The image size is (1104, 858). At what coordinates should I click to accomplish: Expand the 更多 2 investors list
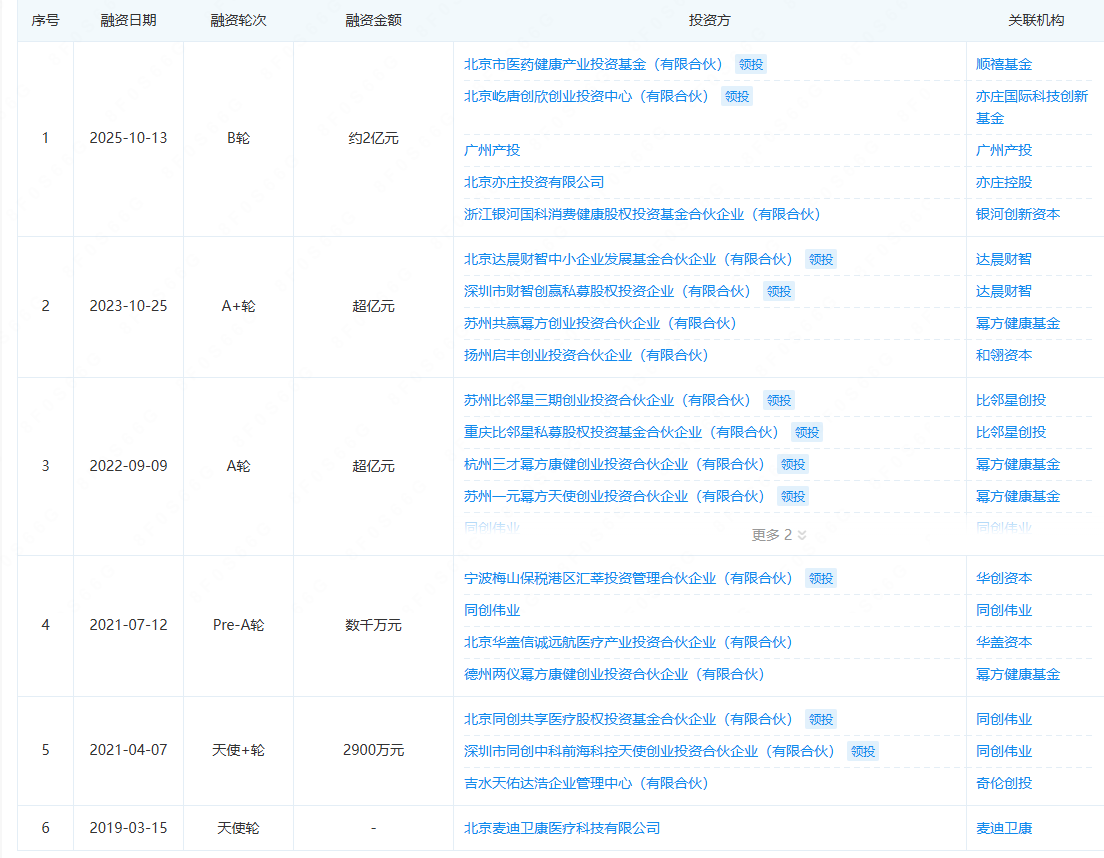click(x=779, y=535)
